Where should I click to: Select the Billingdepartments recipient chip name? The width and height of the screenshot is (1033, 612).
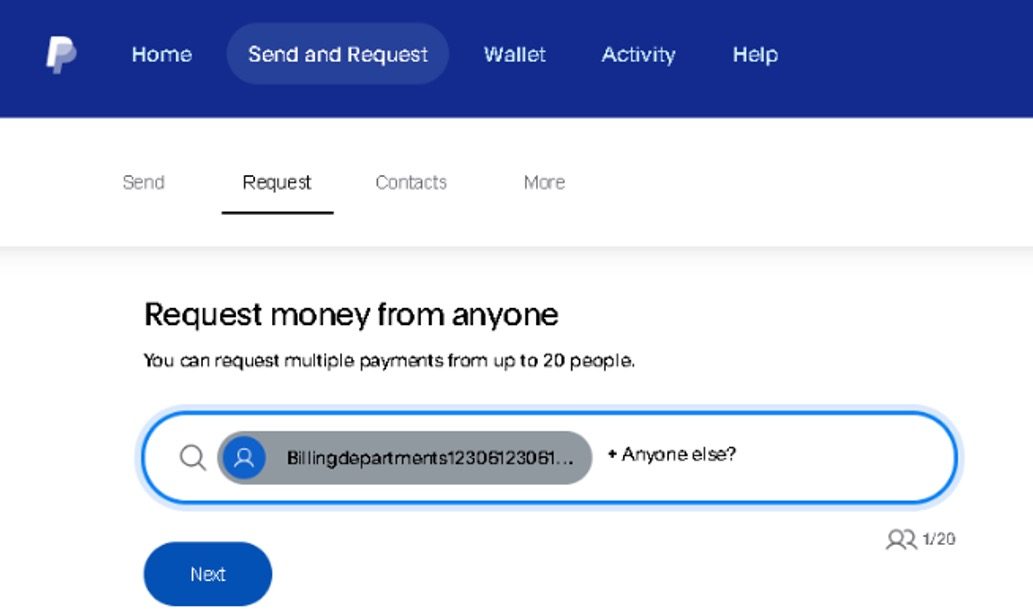(430, 458)
